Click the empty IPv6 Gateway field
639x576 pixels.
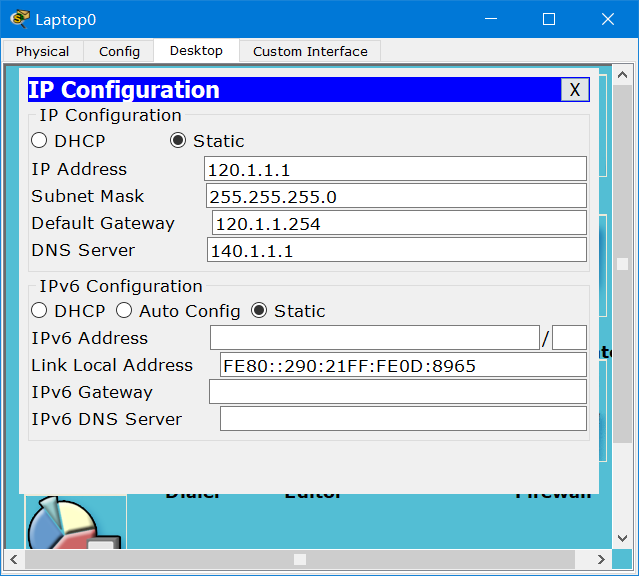click(398, 392)
